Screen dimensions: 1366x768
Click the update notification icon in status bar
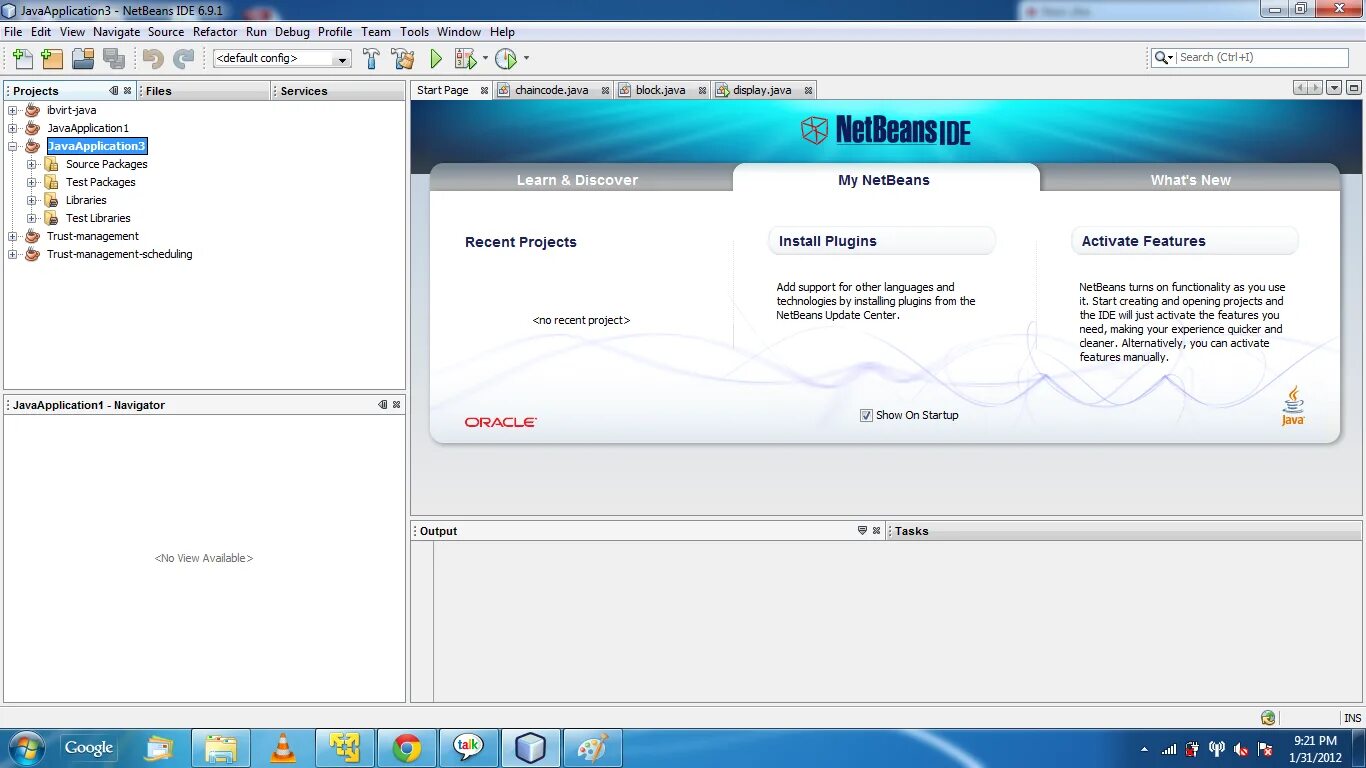click(x=1268, y=717)
